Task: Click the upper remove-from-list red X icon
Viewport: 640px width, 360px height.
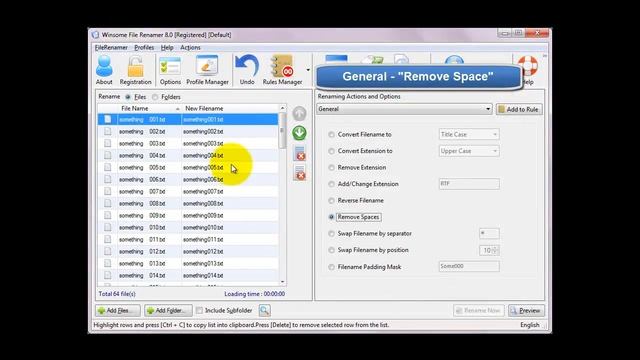Action: point(300,153)
